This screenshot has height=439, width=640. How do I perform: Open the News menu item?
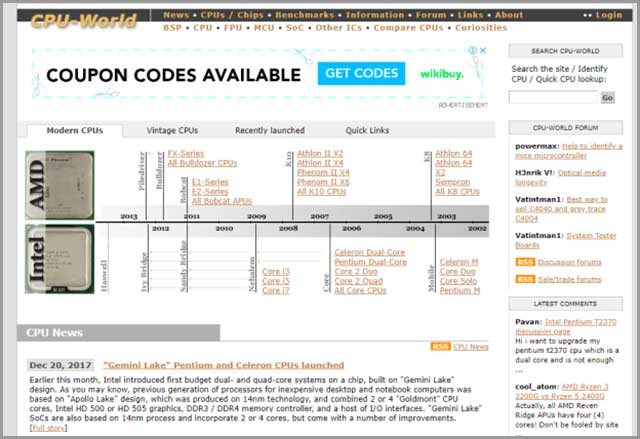[x=176, y=15]
